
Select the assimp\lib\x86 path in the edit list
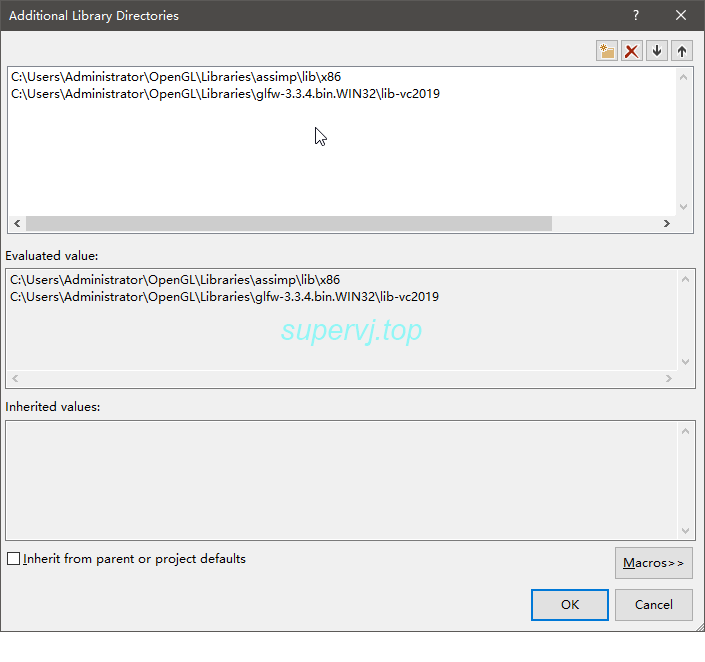(x=176, y=77)
